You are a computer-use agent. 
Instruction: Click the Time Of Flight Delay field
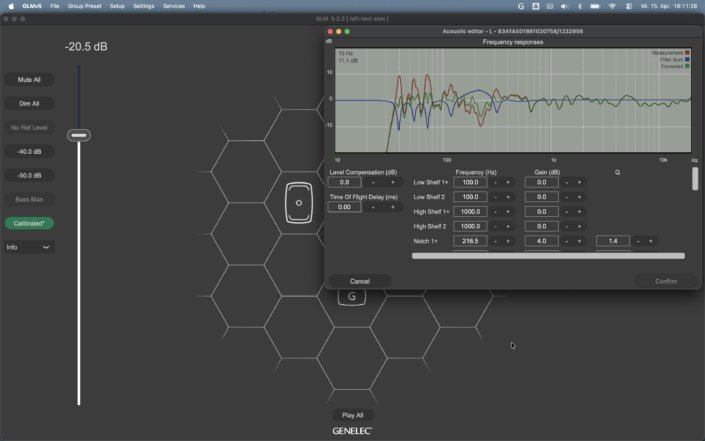[344, 207]
